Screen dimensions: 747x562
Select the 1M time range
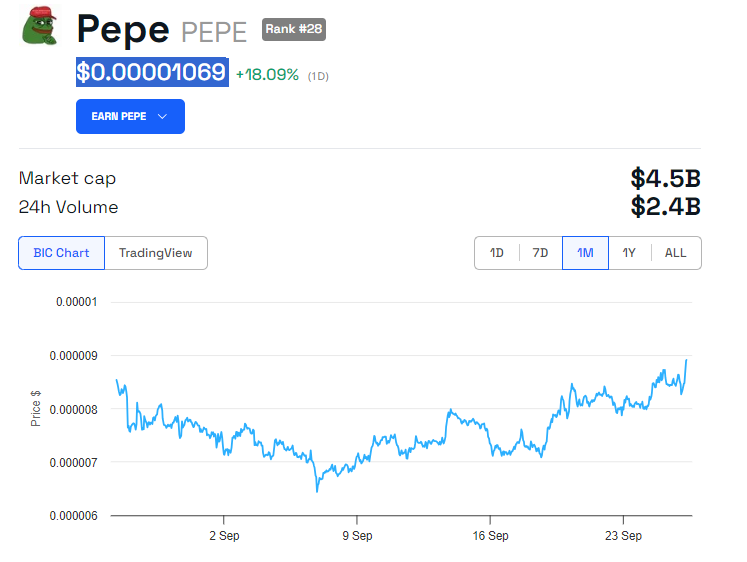[x=585, y=253]
